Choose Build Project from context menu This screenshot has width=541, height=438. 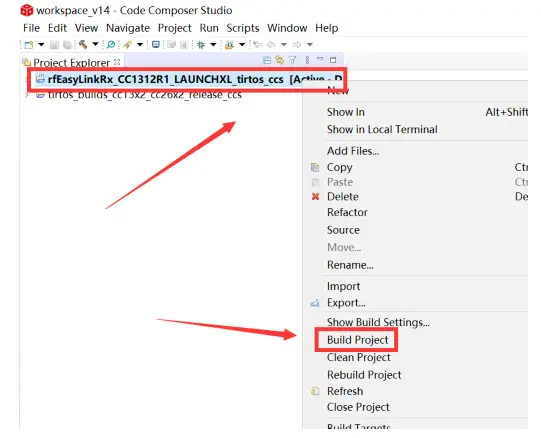click(x=358, y=340)
